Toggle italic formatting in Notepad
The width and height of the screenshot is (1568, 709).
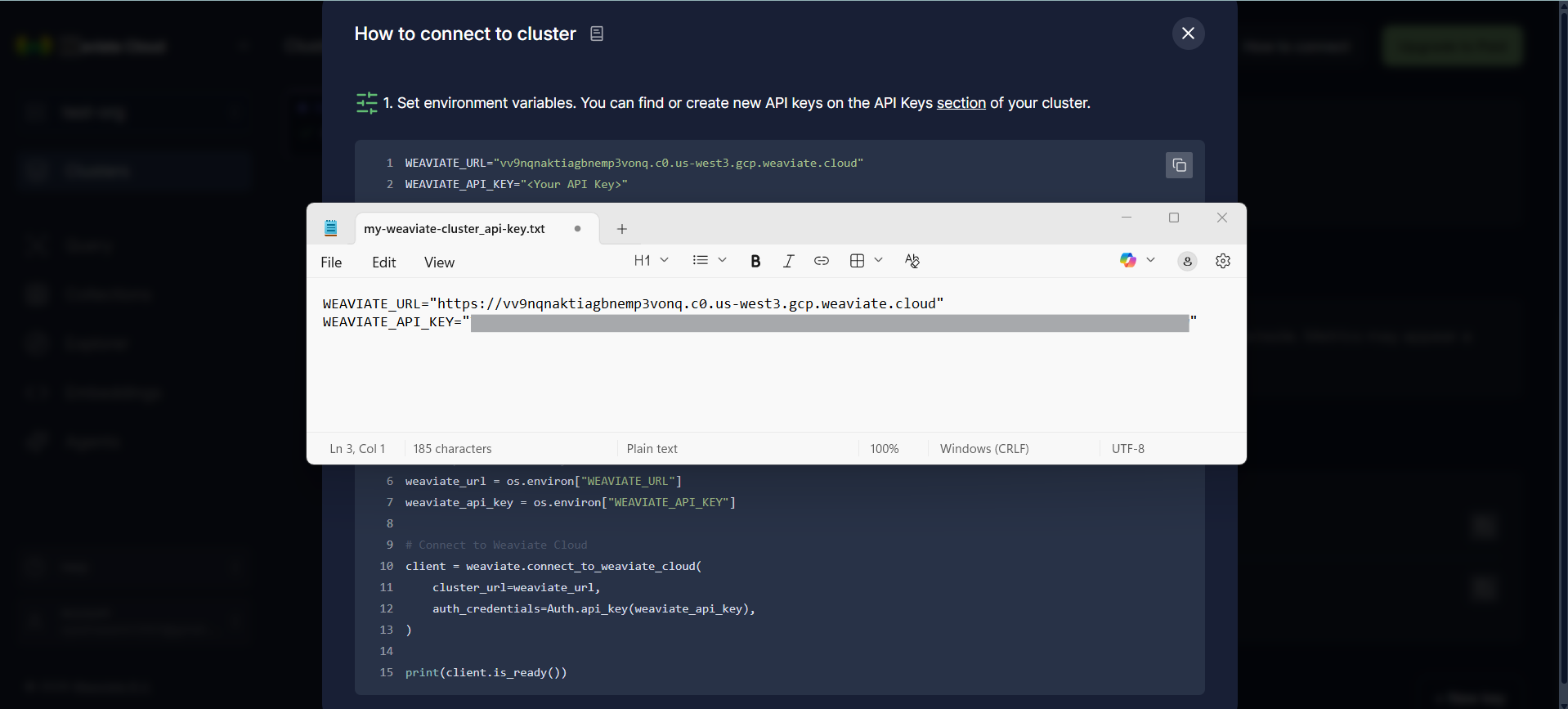788,261
